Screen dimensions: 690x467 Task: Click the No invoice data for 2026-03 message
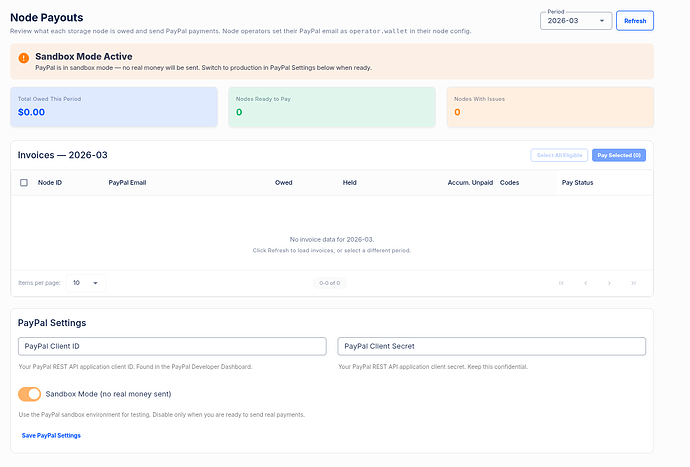point(332,239)
